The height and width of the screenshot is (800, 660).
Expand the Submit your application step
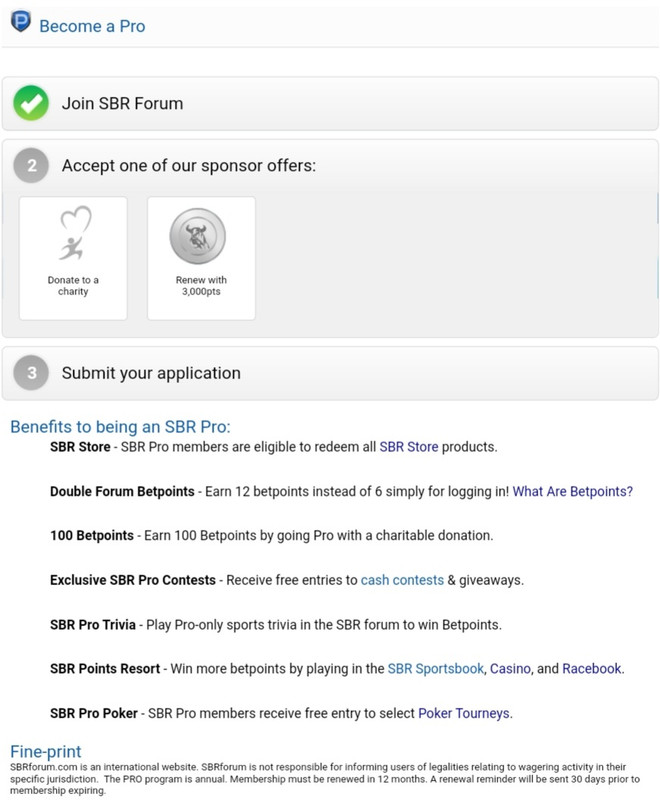[x=330, y=373]
